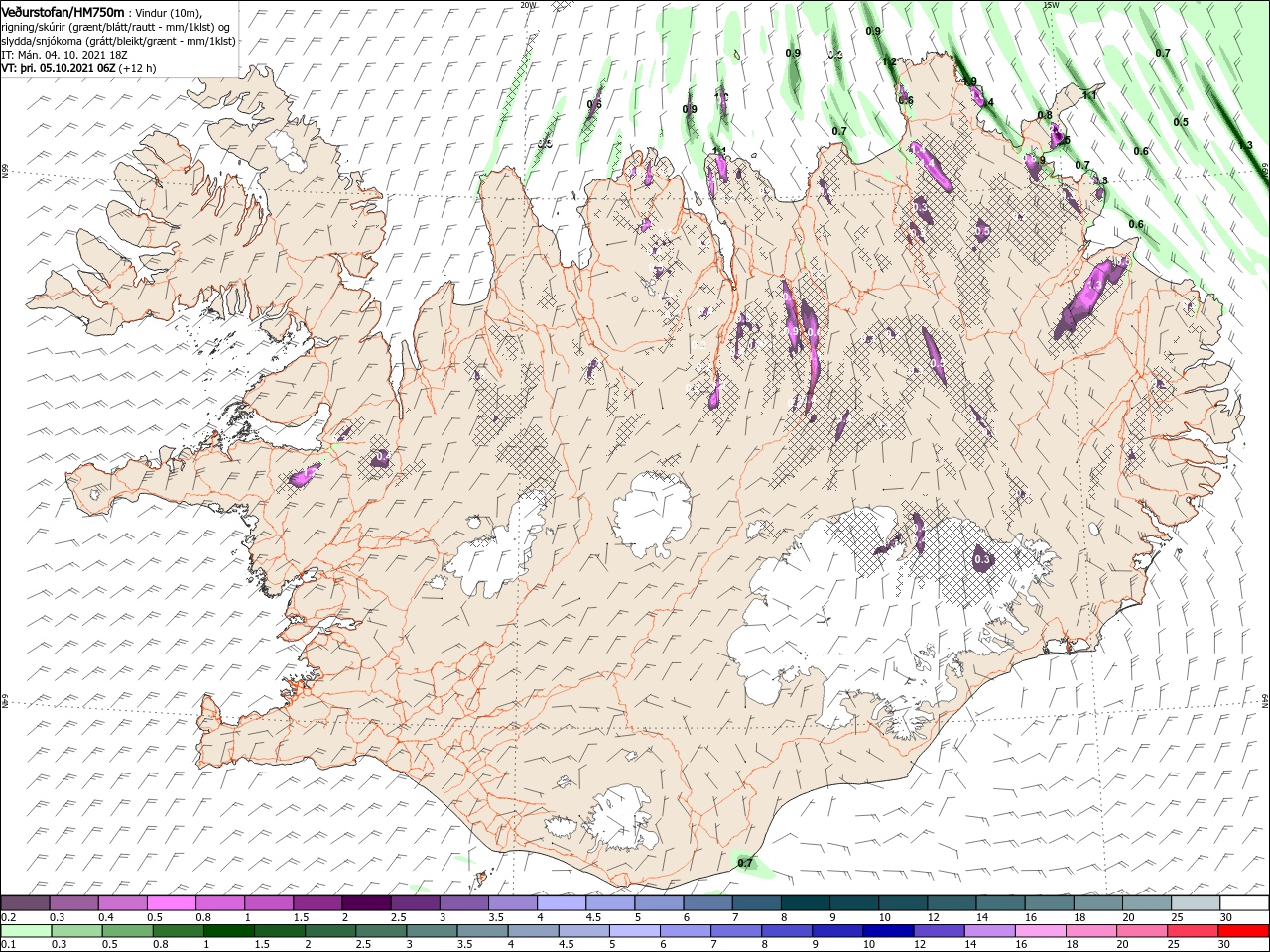Select the 'IT: Mán. 04. 10. 2021 18Z' line
This screenshot has height=952, width=1270.
[66, 55]
